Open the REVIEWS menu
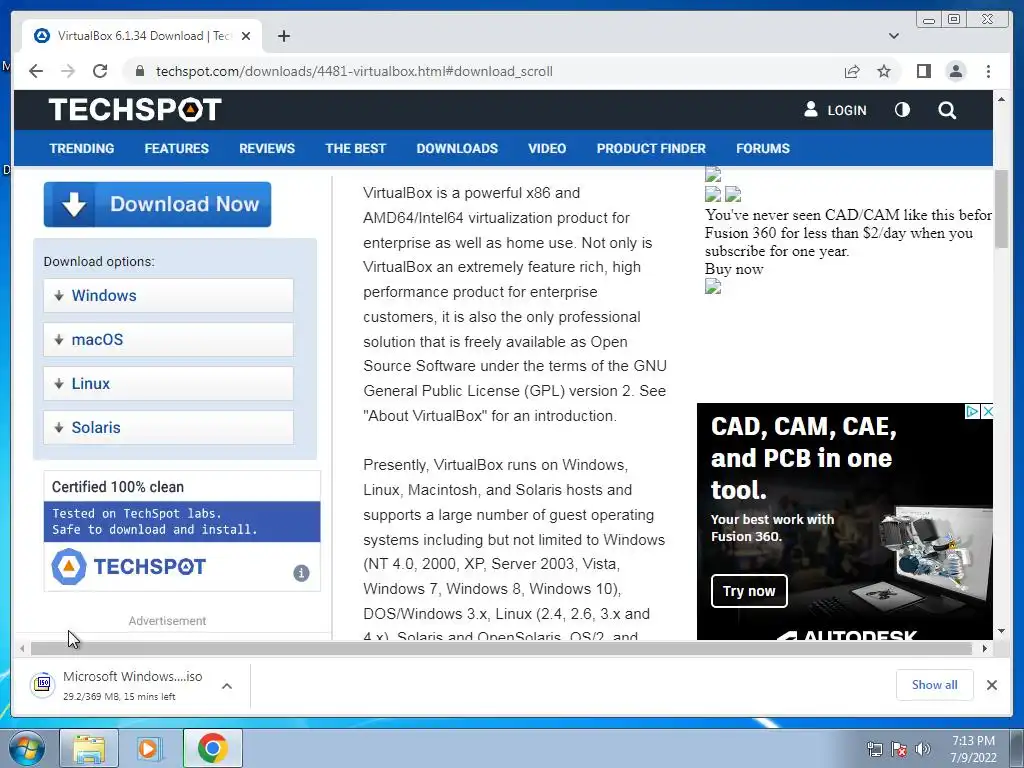Viewport: 1024px width, 768px height. [266, 148]
